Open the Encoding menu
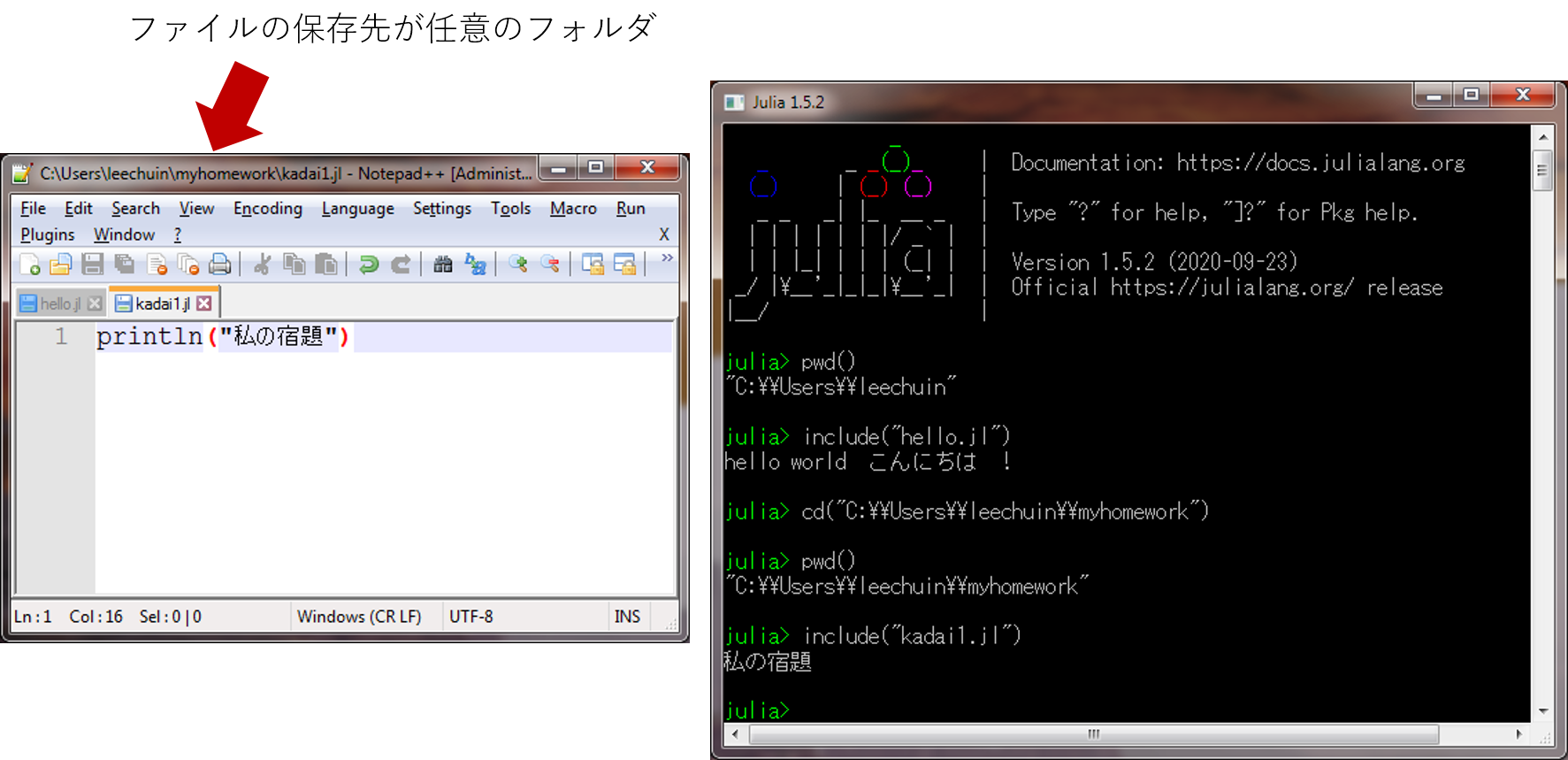The width and height of the screenshot is (1568, 760). click(x=268, y=209)
